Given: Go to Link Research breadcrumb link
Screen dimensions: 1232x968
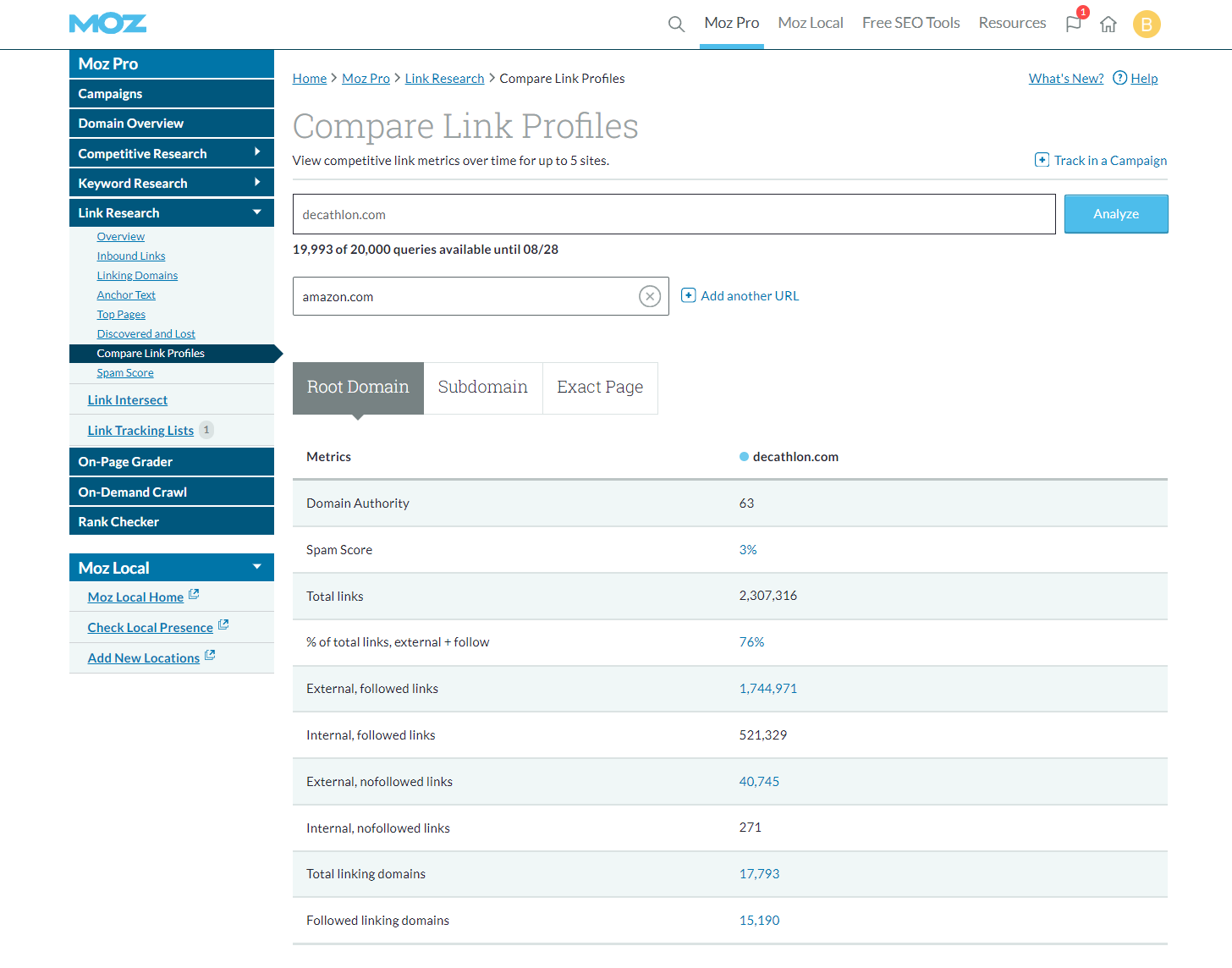Looking at the screenshot, I should coord(444,79).
